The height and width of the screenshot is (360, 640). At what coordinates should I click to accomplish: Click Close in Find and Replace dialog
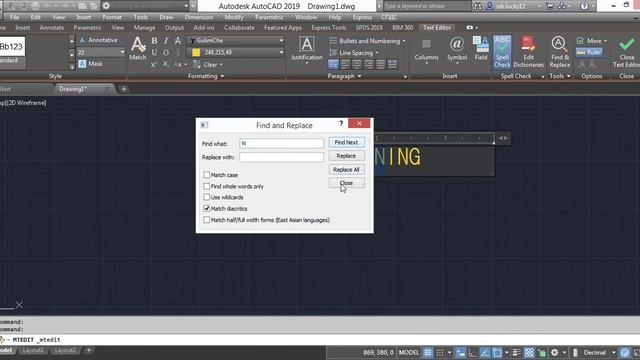click(x=346, y=183)
